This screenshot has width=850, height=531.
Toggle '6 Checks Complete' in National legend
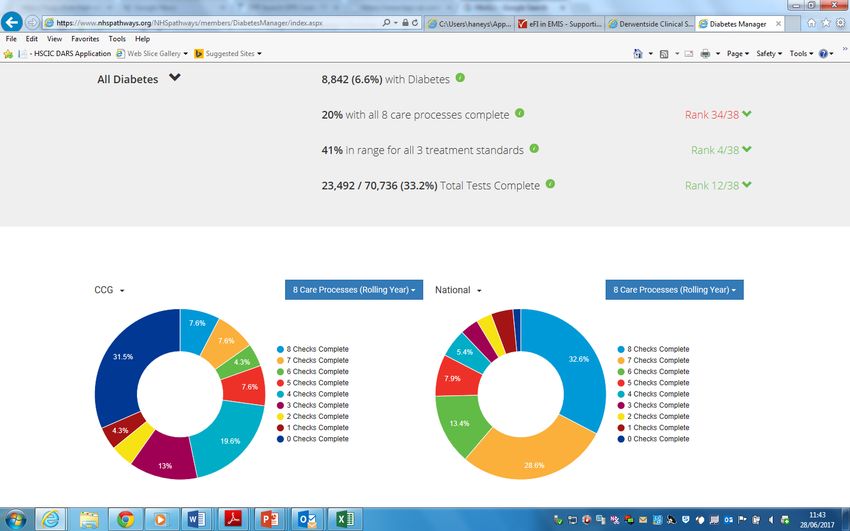tap(654, 372)
